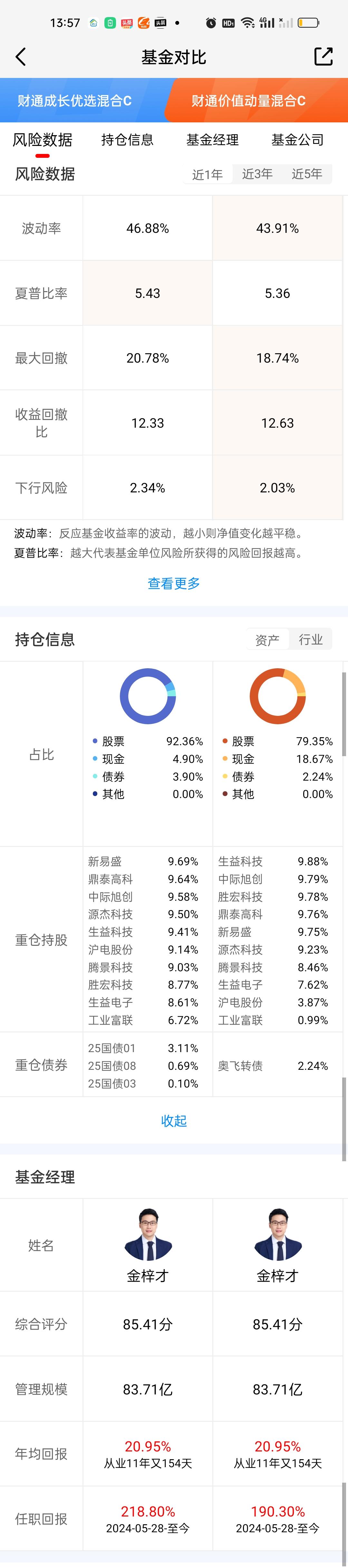
Task: Collapse holdings with 收起
Action: pyautogui.click(x=174, y=1121)
